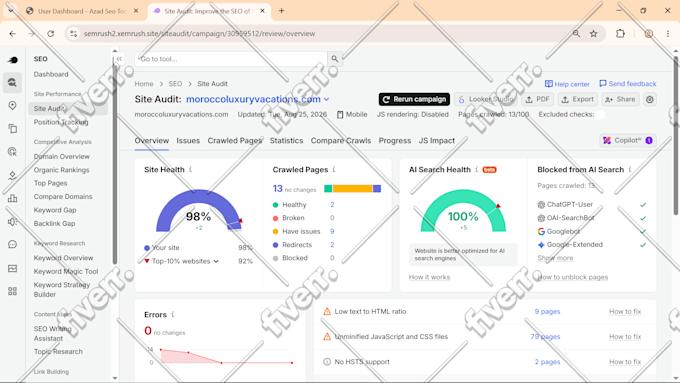Open the SEO toolkit magnifier sidebar icon
The image size is (680, 383).
click(x=12, y=82)
